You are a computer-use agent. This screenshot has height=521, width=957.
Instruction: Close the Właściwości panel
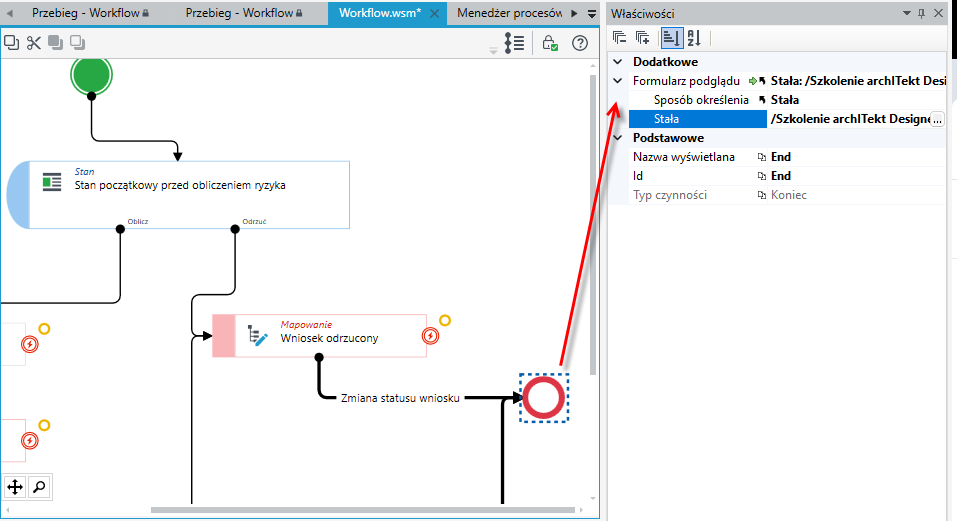(x=939, y=13)
